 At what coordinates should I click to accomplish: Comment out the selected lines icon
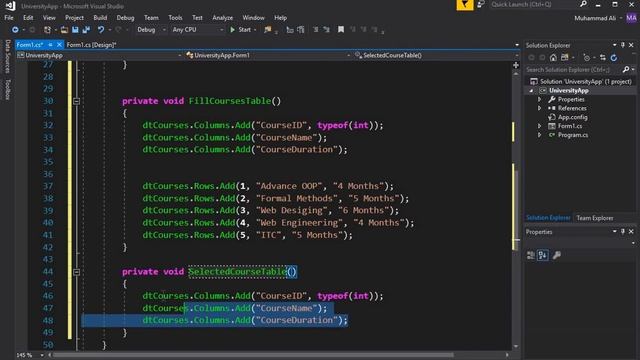click(x=316, y=30)
